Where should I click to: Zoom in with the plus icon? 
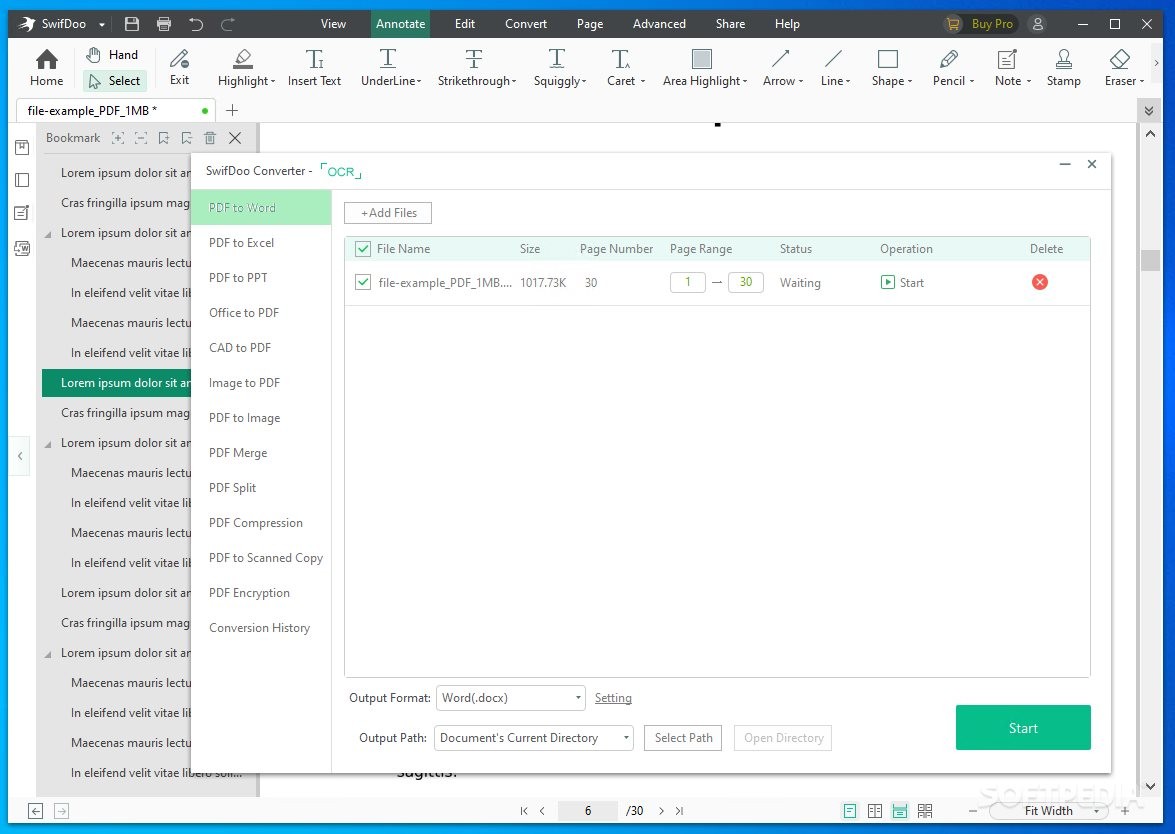tap(1125, 811)
